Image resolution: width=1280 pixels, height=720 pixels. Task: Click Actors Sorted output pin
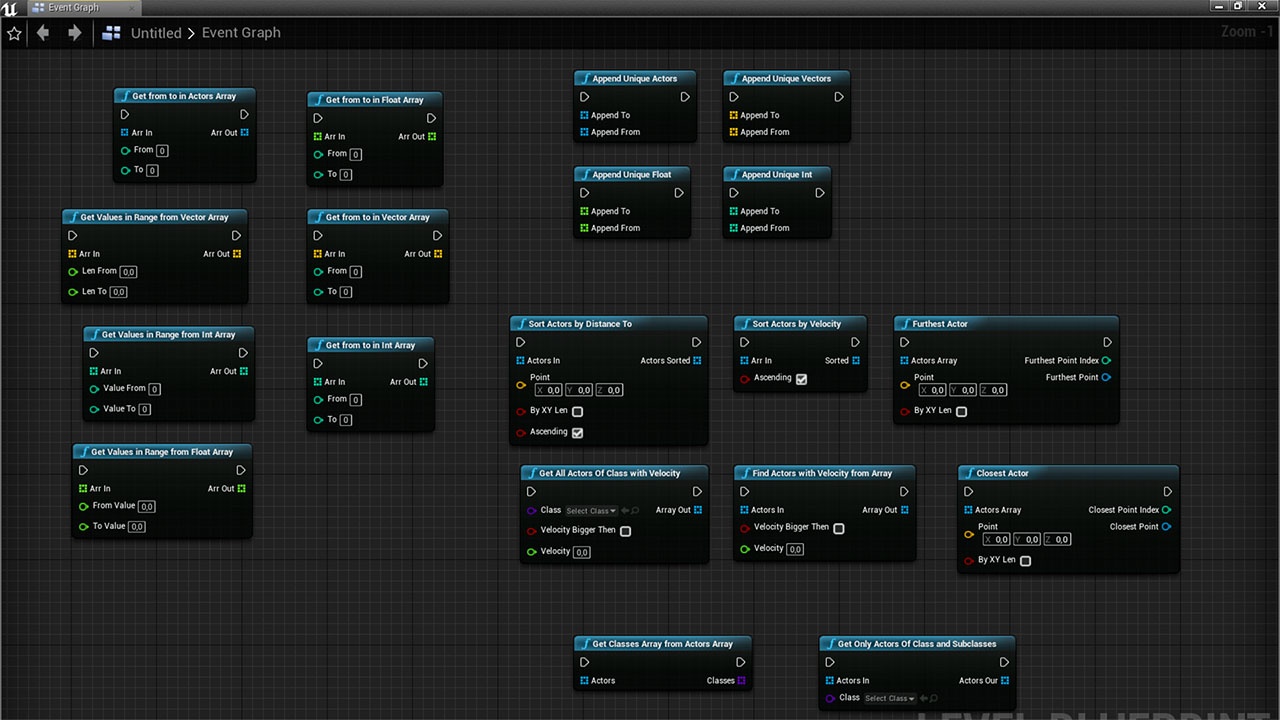click(x=697, y=360)
